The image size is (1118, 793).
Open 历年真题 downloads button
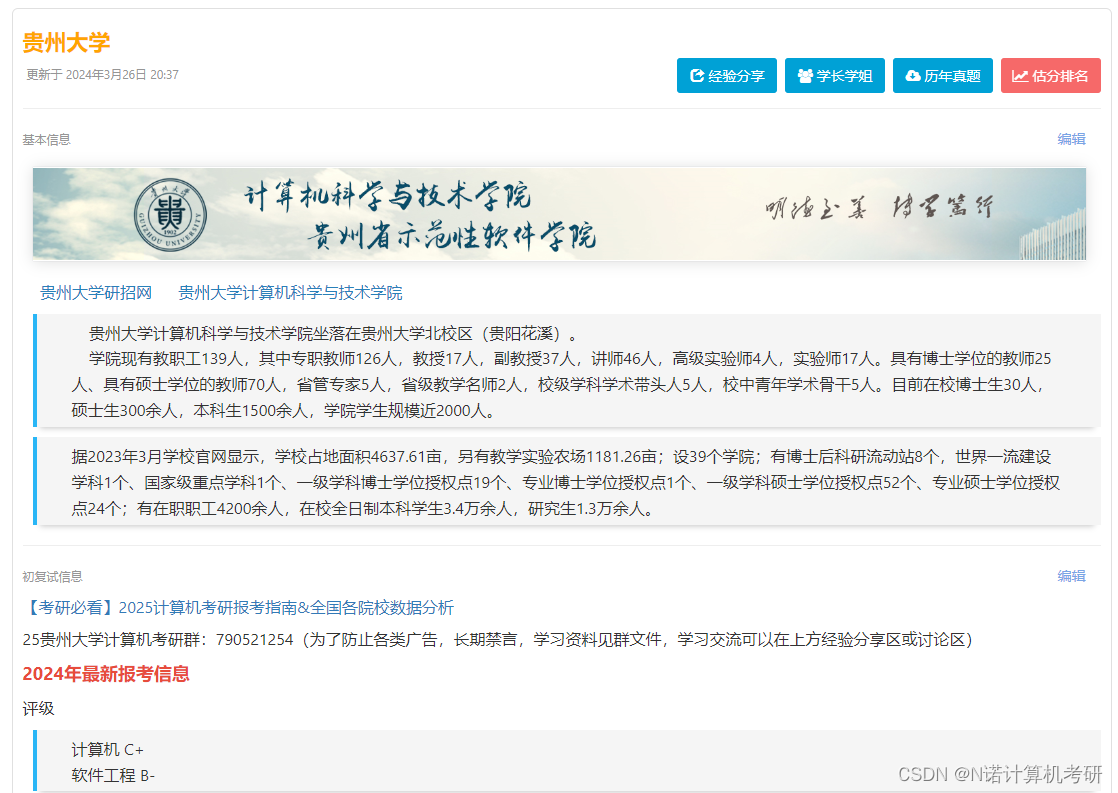pyautogui.click(x=943, y=76)
